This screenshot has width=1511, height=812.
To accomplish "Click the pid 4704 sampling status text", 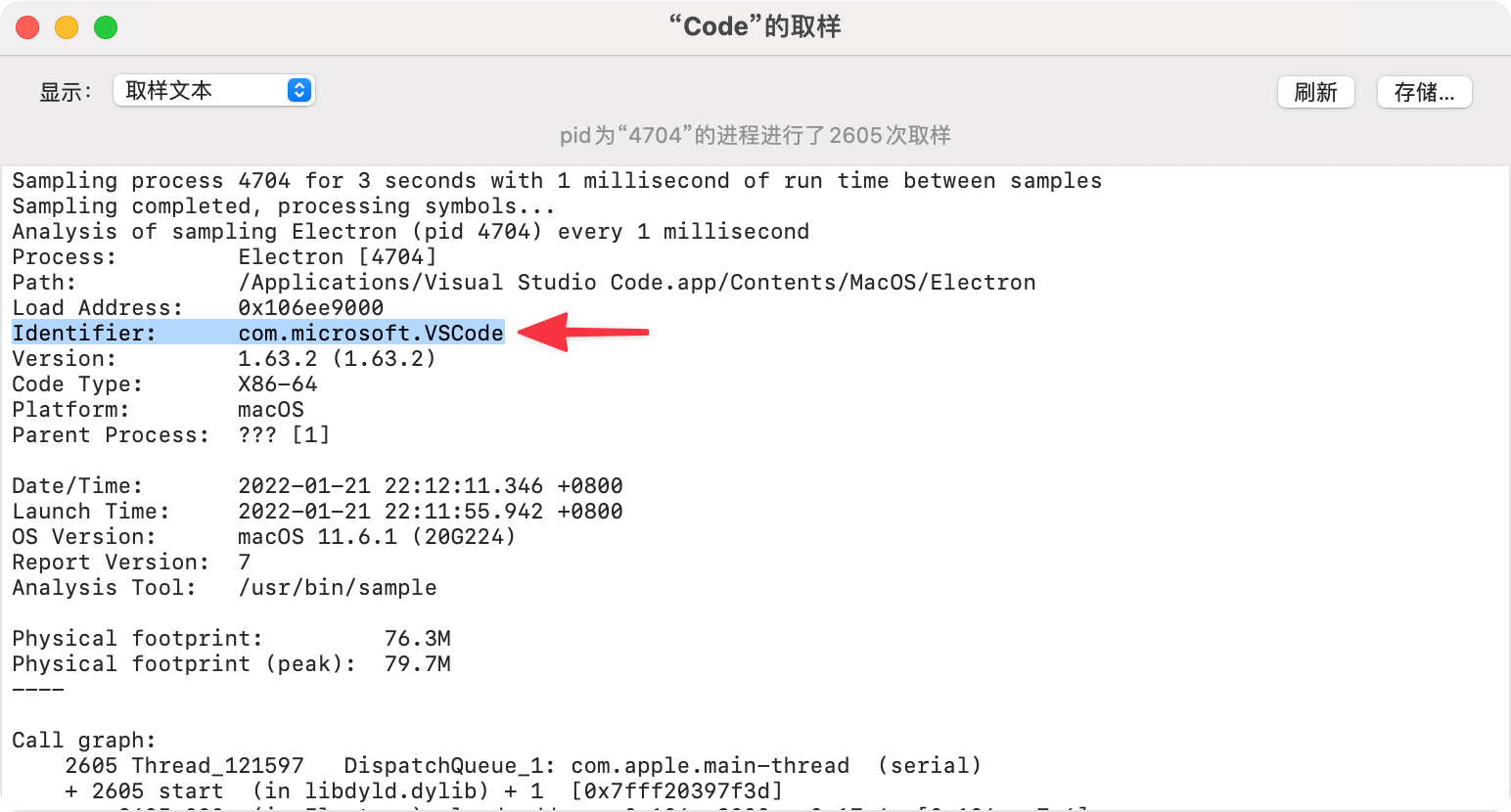I will 755,136.
